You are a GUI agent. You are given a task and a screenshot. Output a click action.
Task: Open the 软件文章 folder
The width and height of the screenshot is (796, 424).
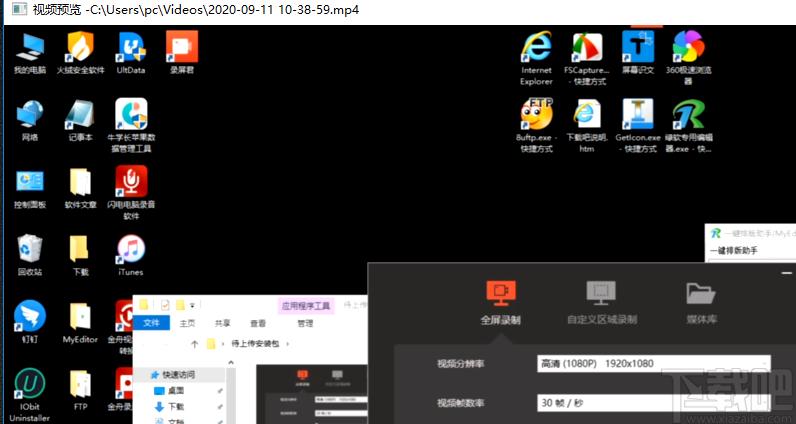[80, 188]
